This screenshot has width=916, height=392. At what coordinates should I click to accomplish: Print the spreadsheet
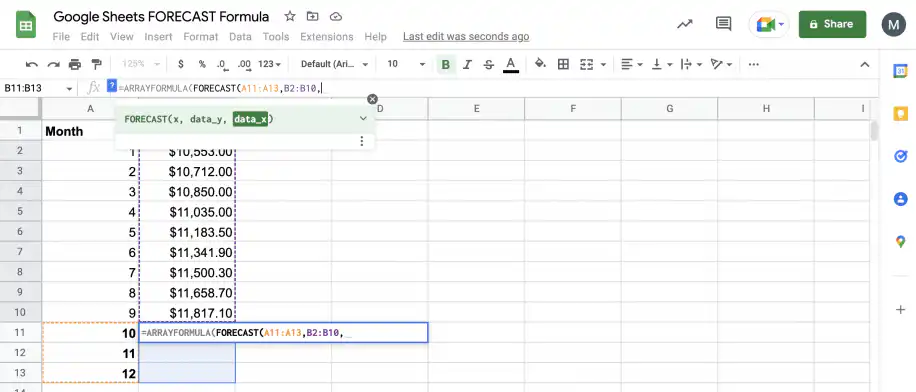75,64
